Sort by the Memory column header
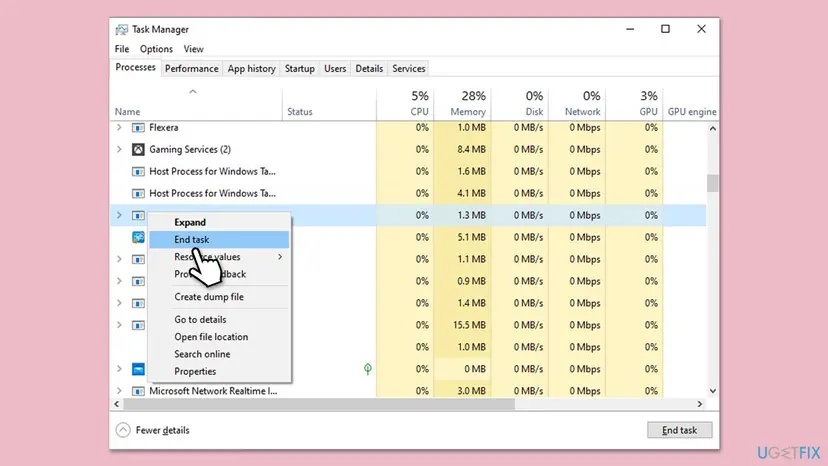828x466 pixels. pyautogui.click(x=463, y=104)
